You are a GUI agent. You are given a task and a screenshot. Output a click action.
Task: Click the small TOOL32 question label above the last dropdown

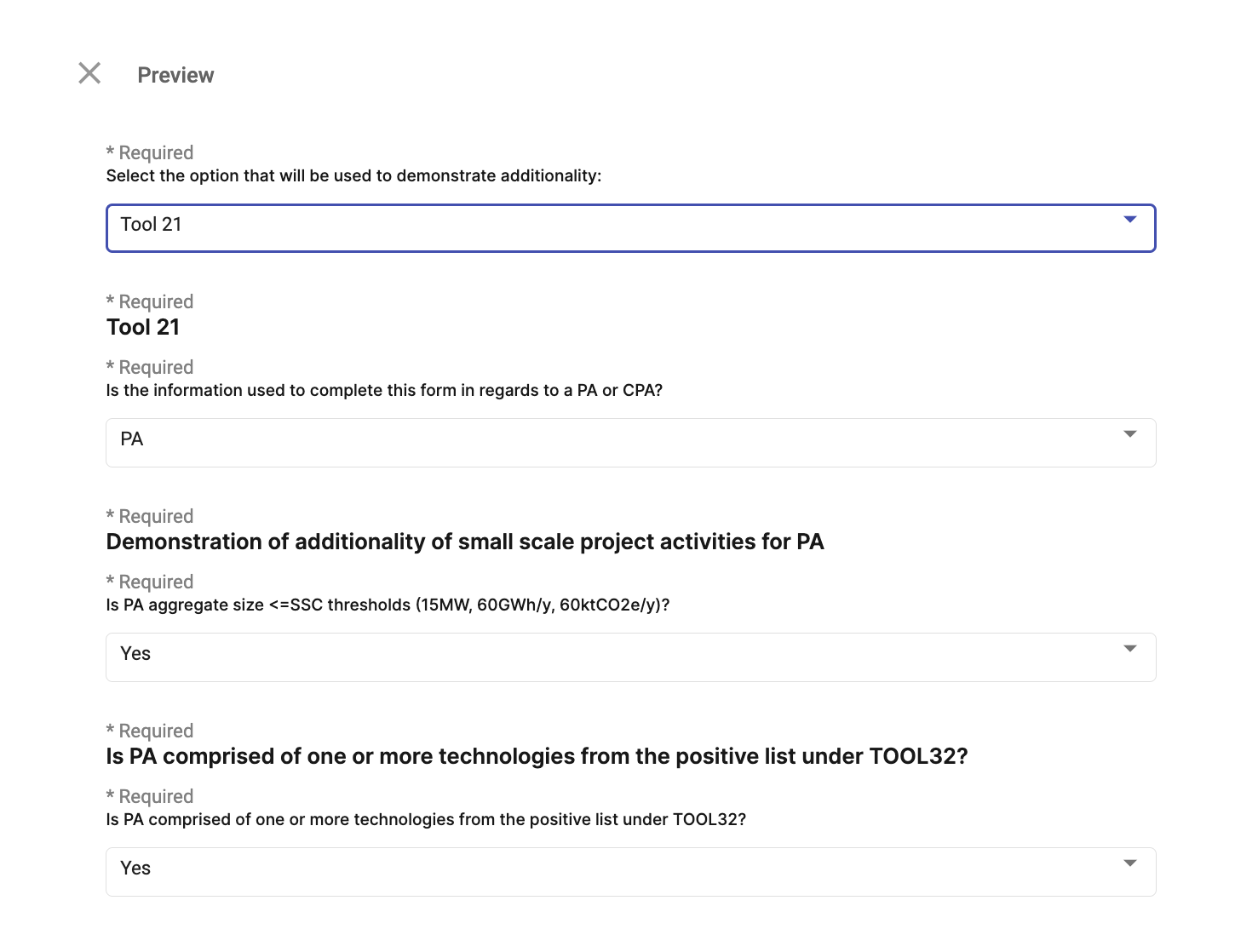pyautogui.click(x=426, y=819)
